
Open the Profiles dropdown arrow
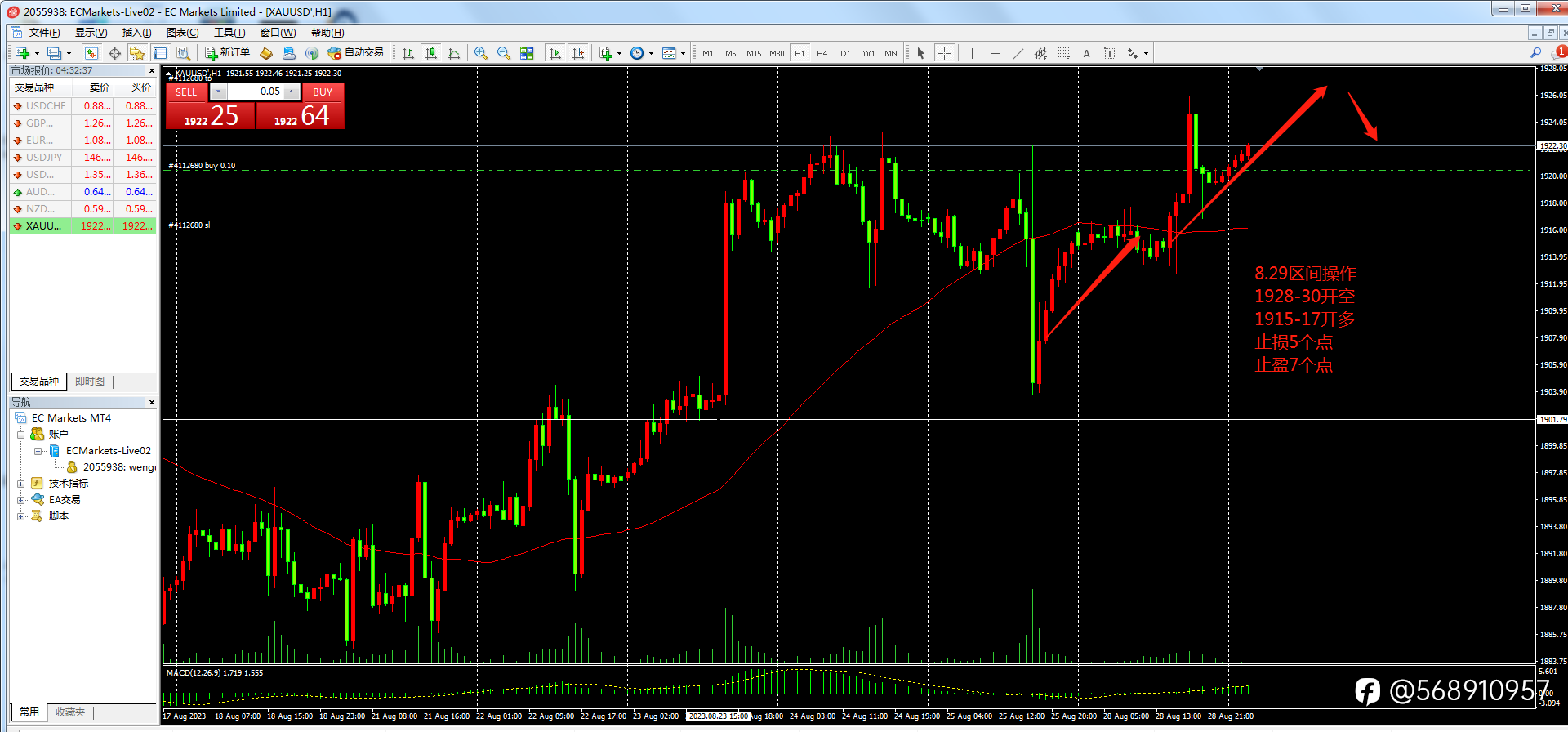[x=69, y=54]
